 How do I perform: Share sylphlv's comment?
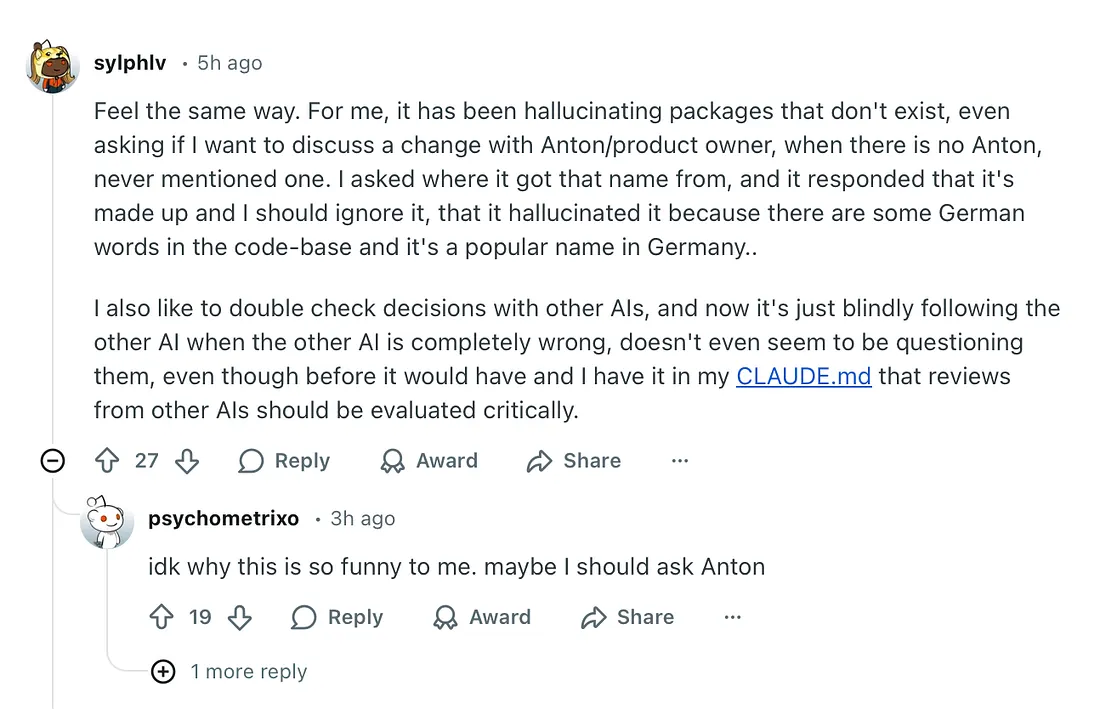(x=574, y=461)
